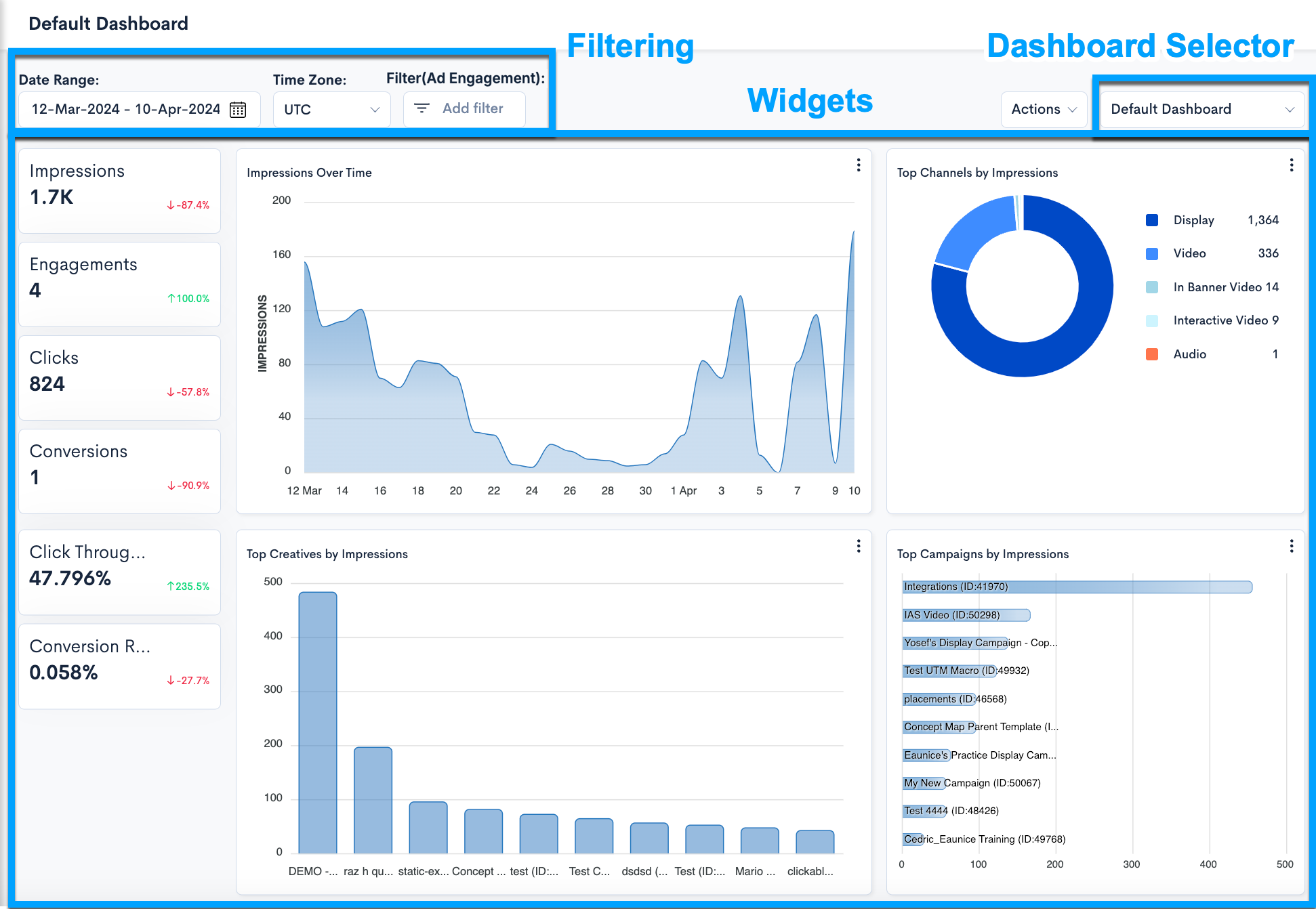Toggle the Video legend color swatch
1316x909 pixels.
tap(1152, 253)
